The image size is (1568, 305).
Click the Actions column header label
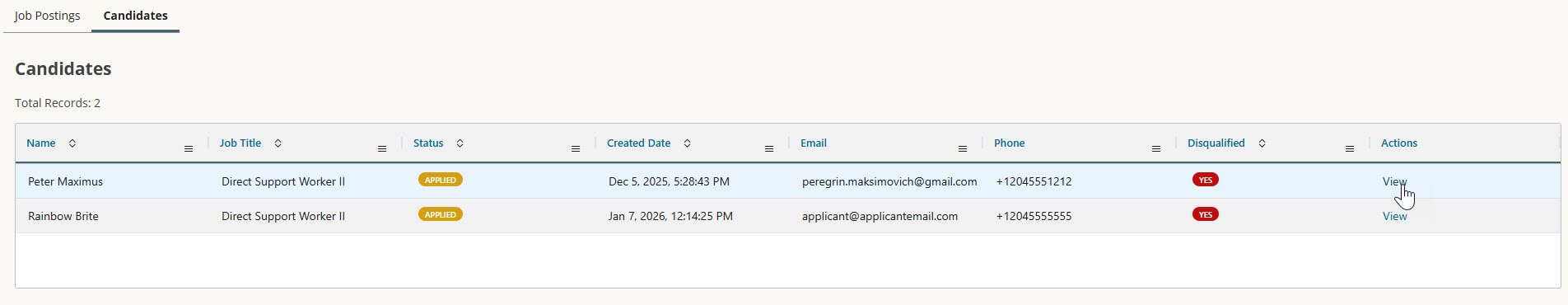click(1399, 143)
